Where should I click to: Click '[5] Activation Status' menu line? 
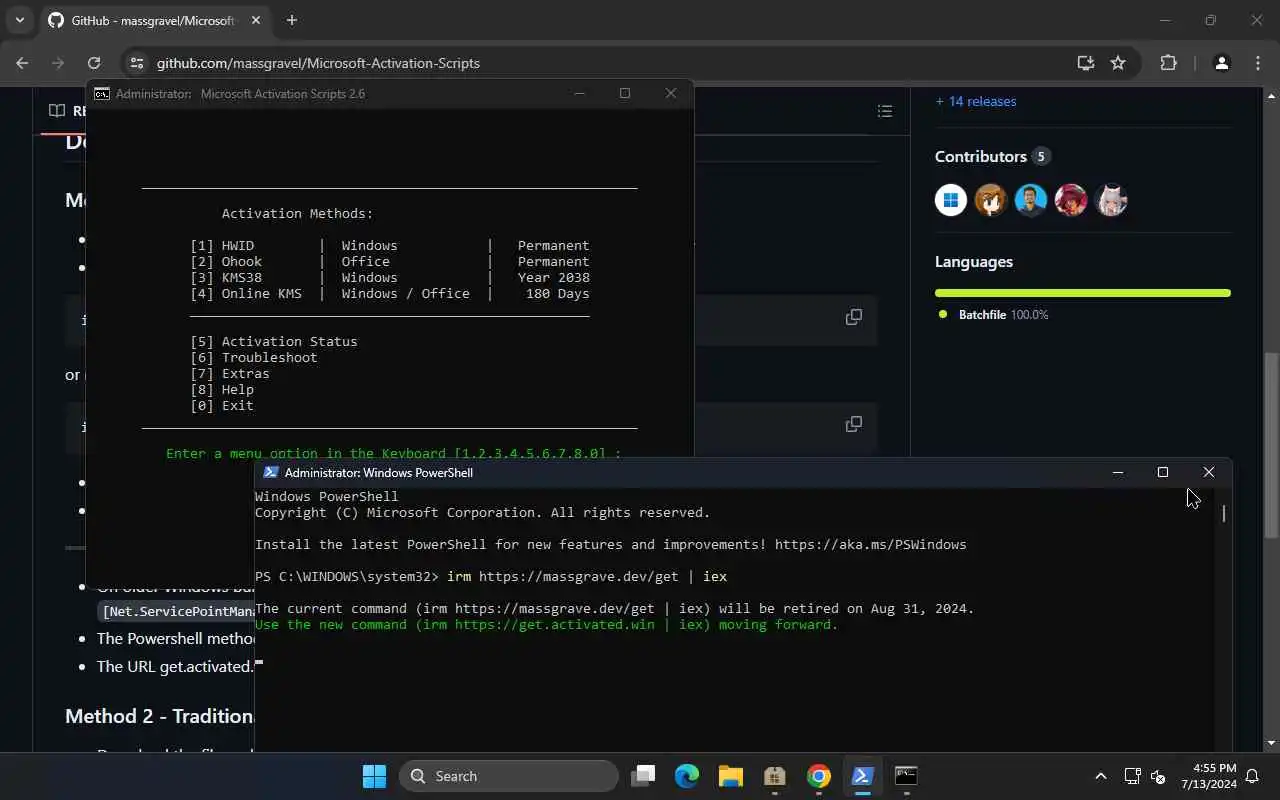[x=274, y=341]
